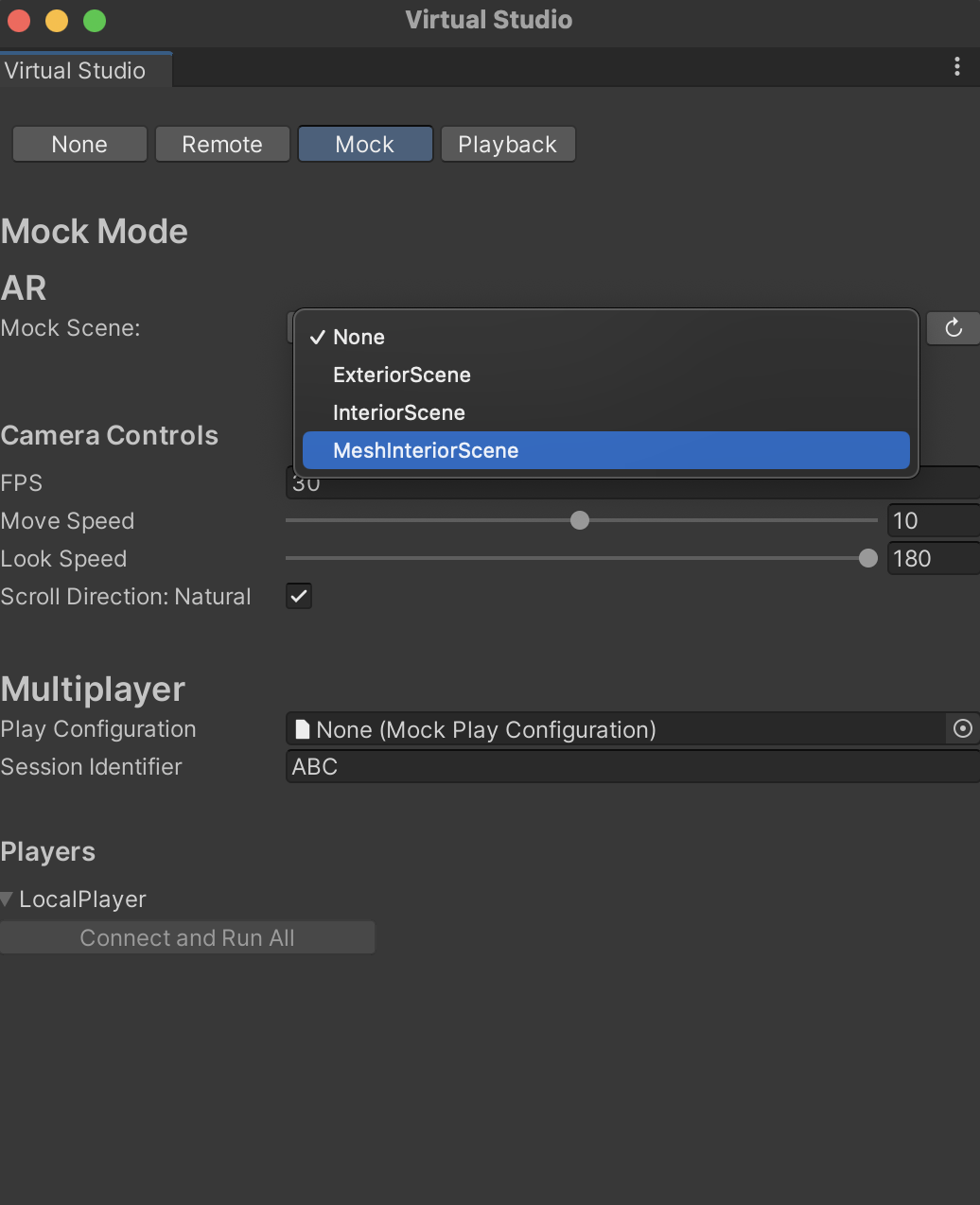980x1205 pixels.
Task: Open the Play Configuration object picker
Action: tap(963, 729)
